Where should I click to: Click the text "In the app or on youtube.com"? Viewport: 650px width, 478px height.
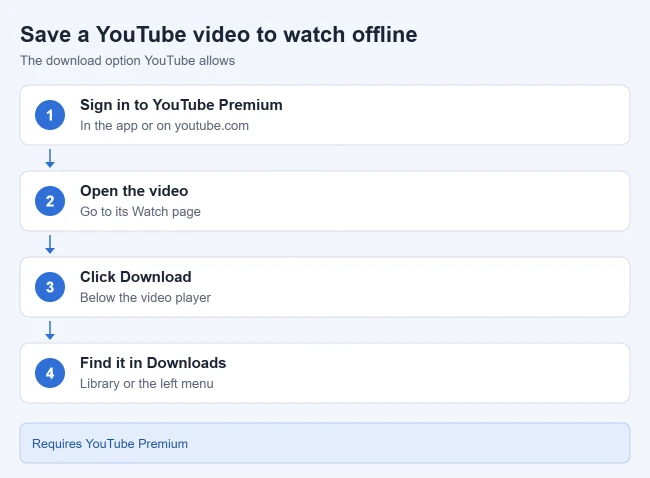click(165, 126)
